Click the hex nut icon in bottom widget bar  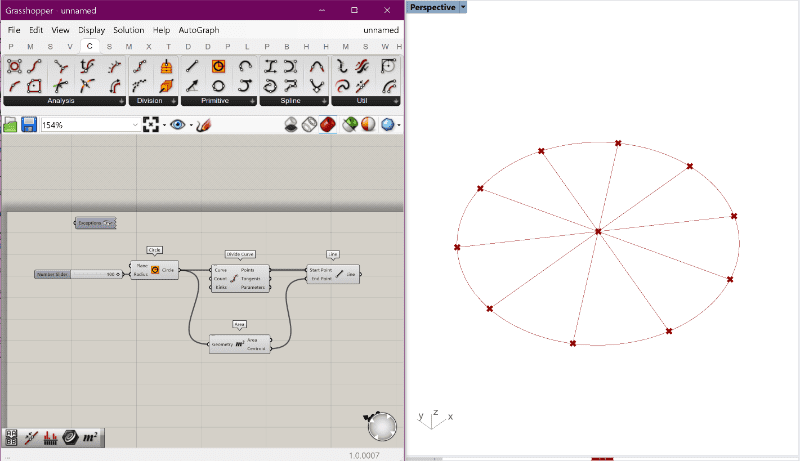click(70, 438)
